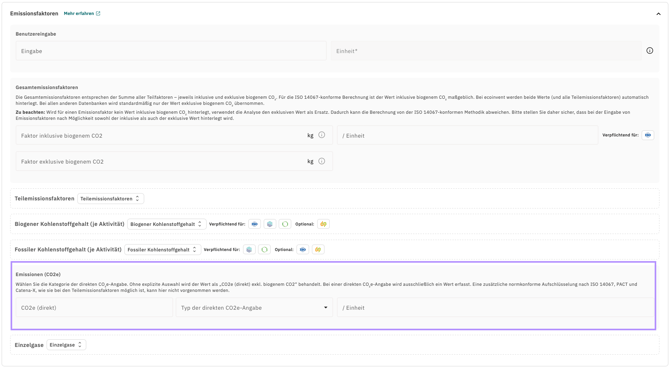Click blue mandatory badge in Biogener Kohlenstoffgehalt row

(255, 224)
